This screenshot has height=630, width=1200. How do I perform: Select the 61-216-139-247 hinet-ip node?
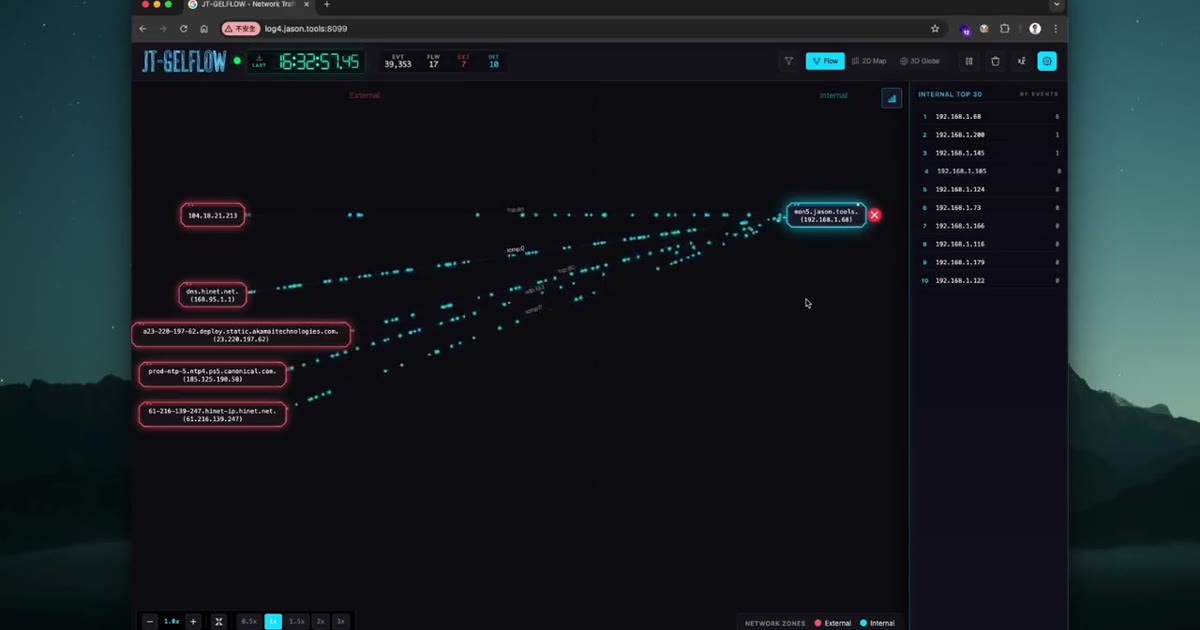212,414
